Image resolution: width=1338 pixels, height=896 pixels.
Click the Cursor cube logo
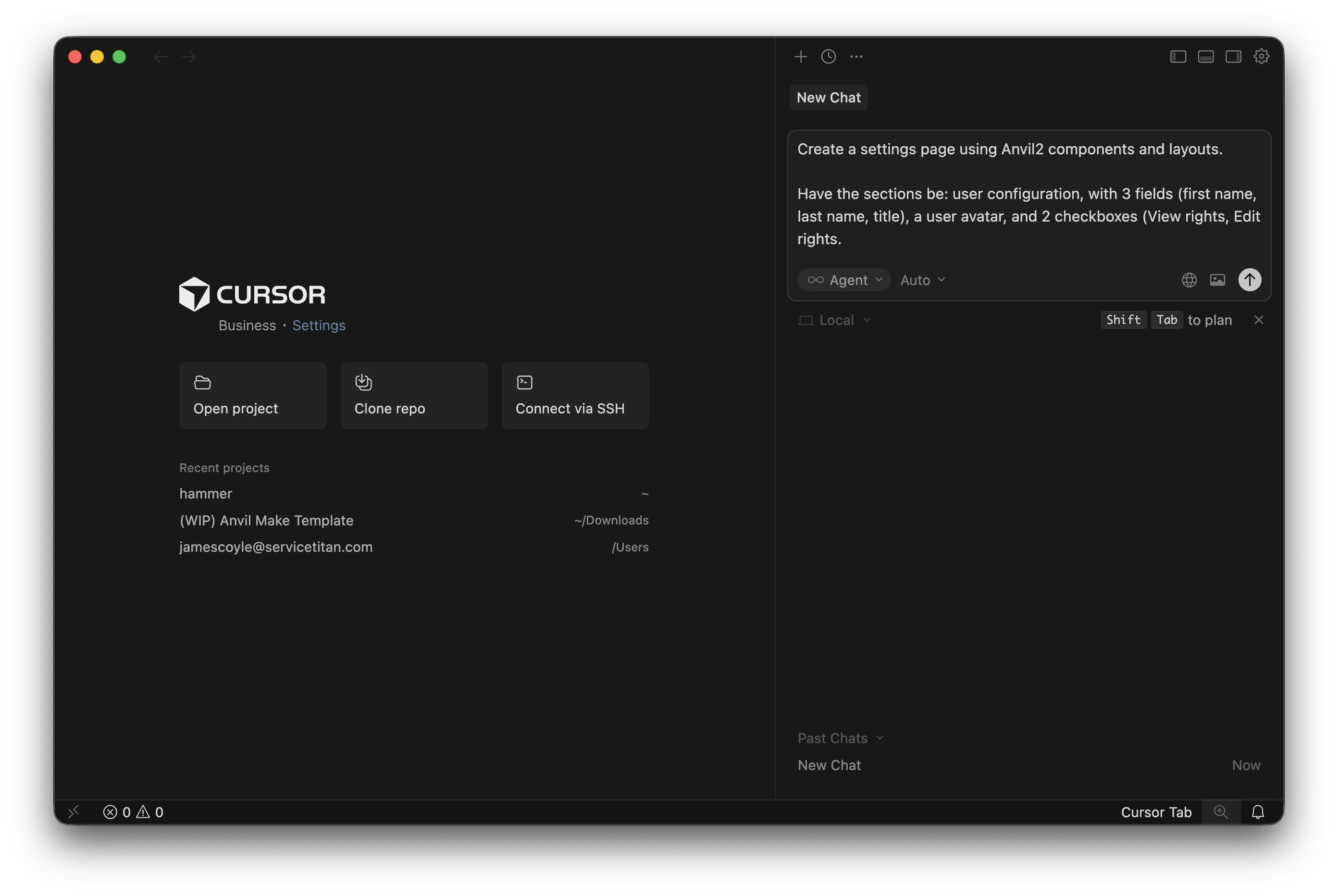coord(194,294)
